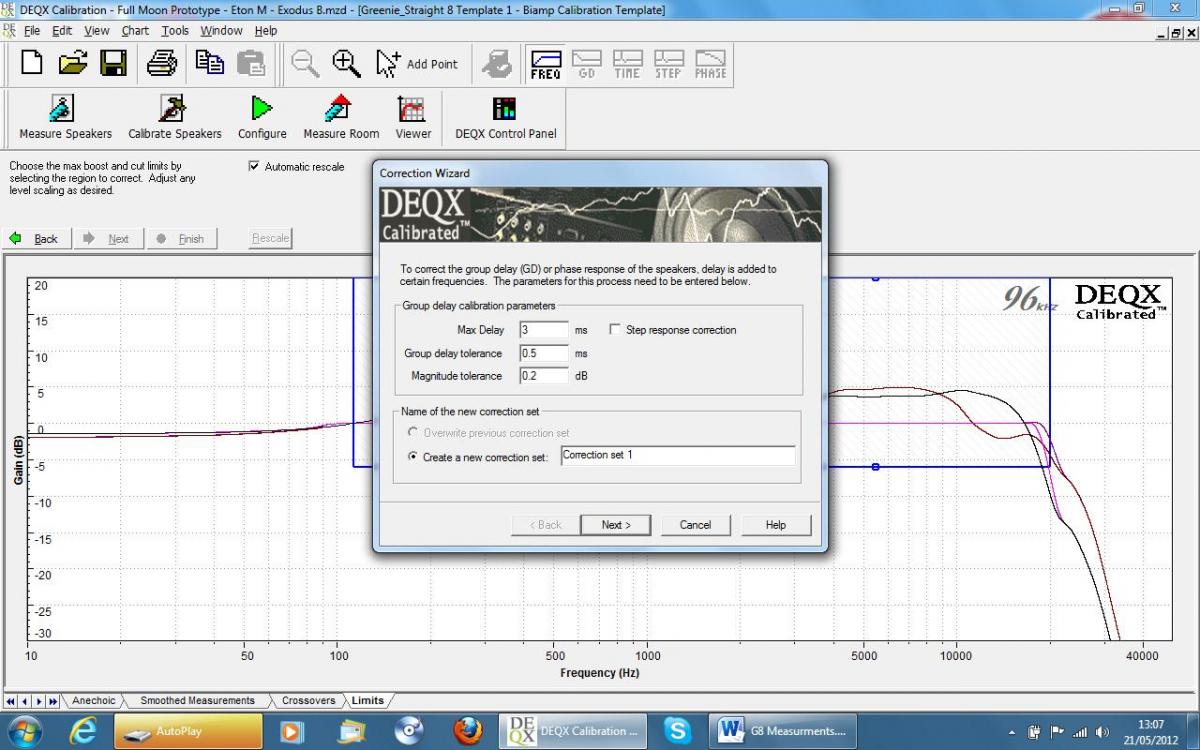Switch chart to STEP view

click(668, 65)
